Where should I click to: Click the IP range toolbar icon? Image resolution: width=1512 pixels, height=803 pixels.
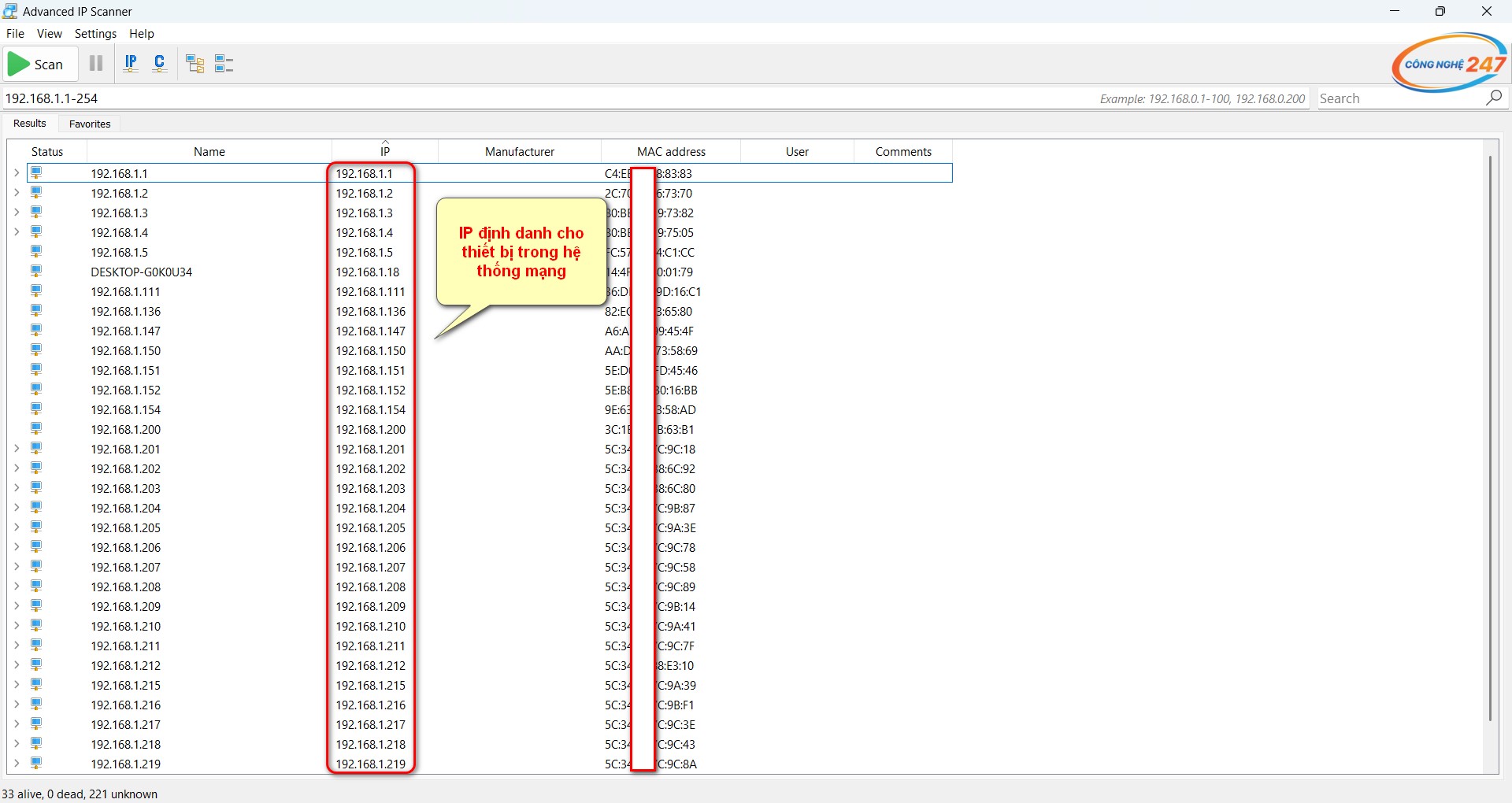coord(131,64)
